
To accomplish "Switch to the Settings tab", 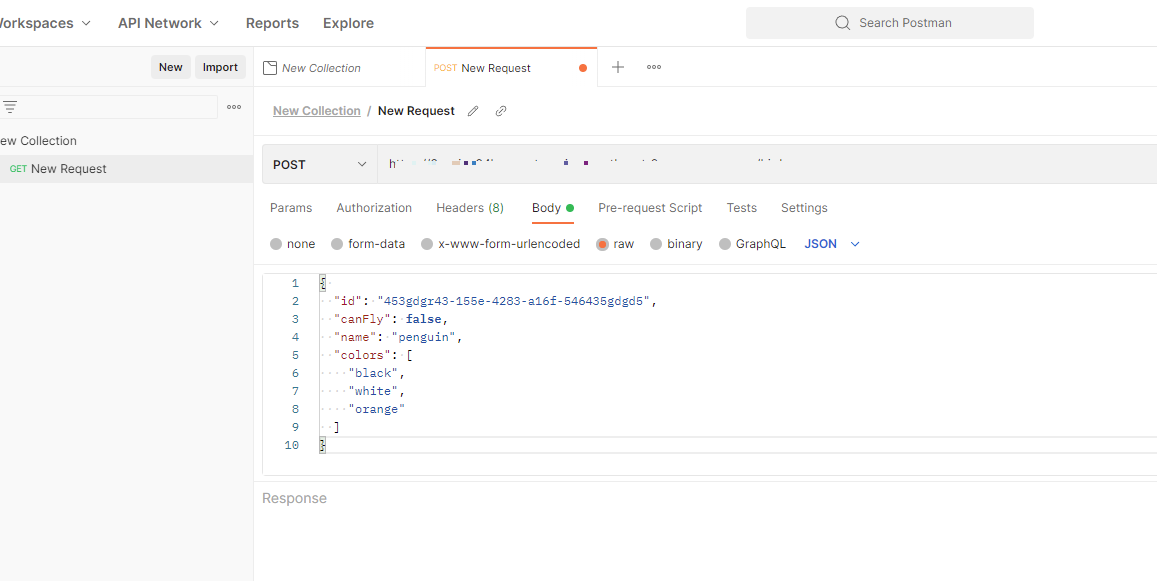I will tap(804, 208).
